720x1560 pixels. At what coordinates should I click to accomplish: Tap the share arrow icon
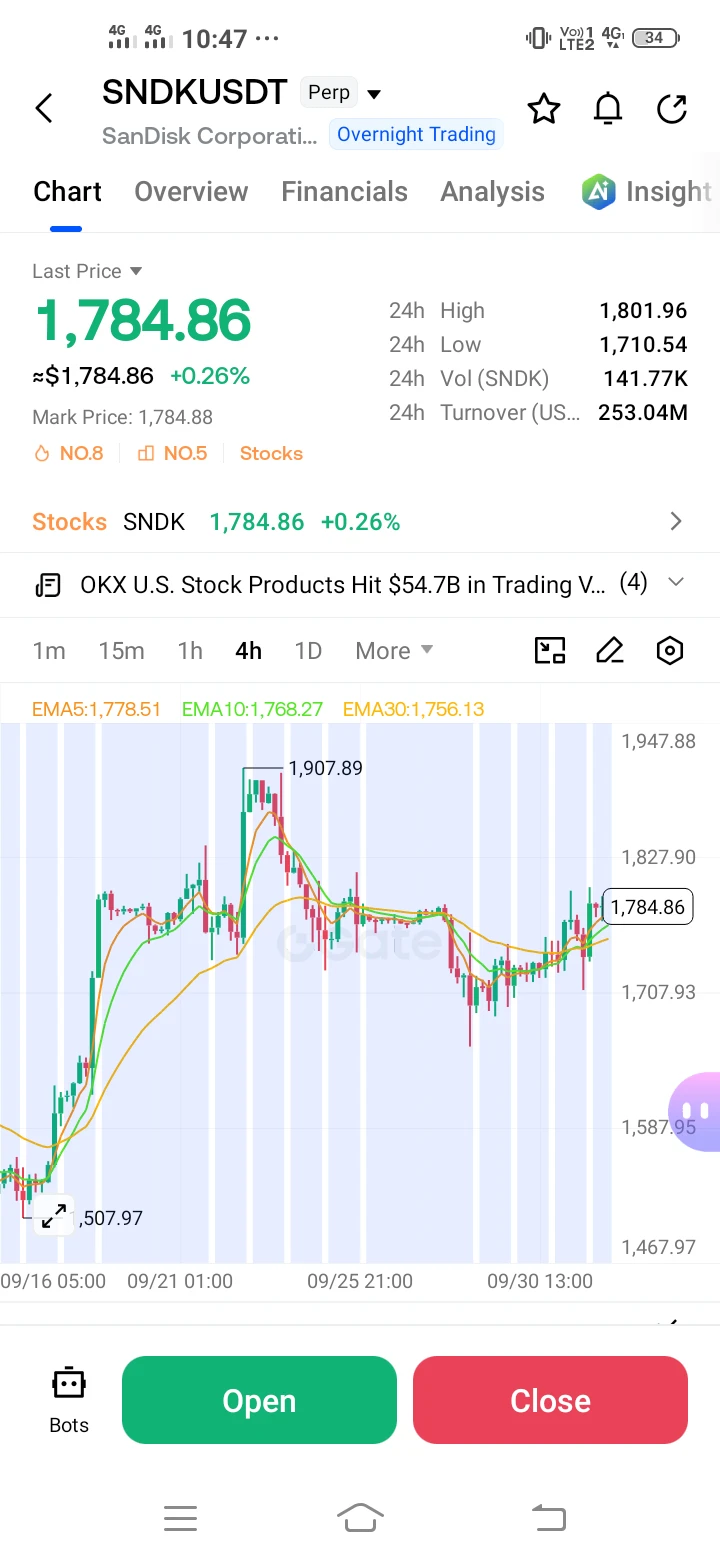(672, 108)
